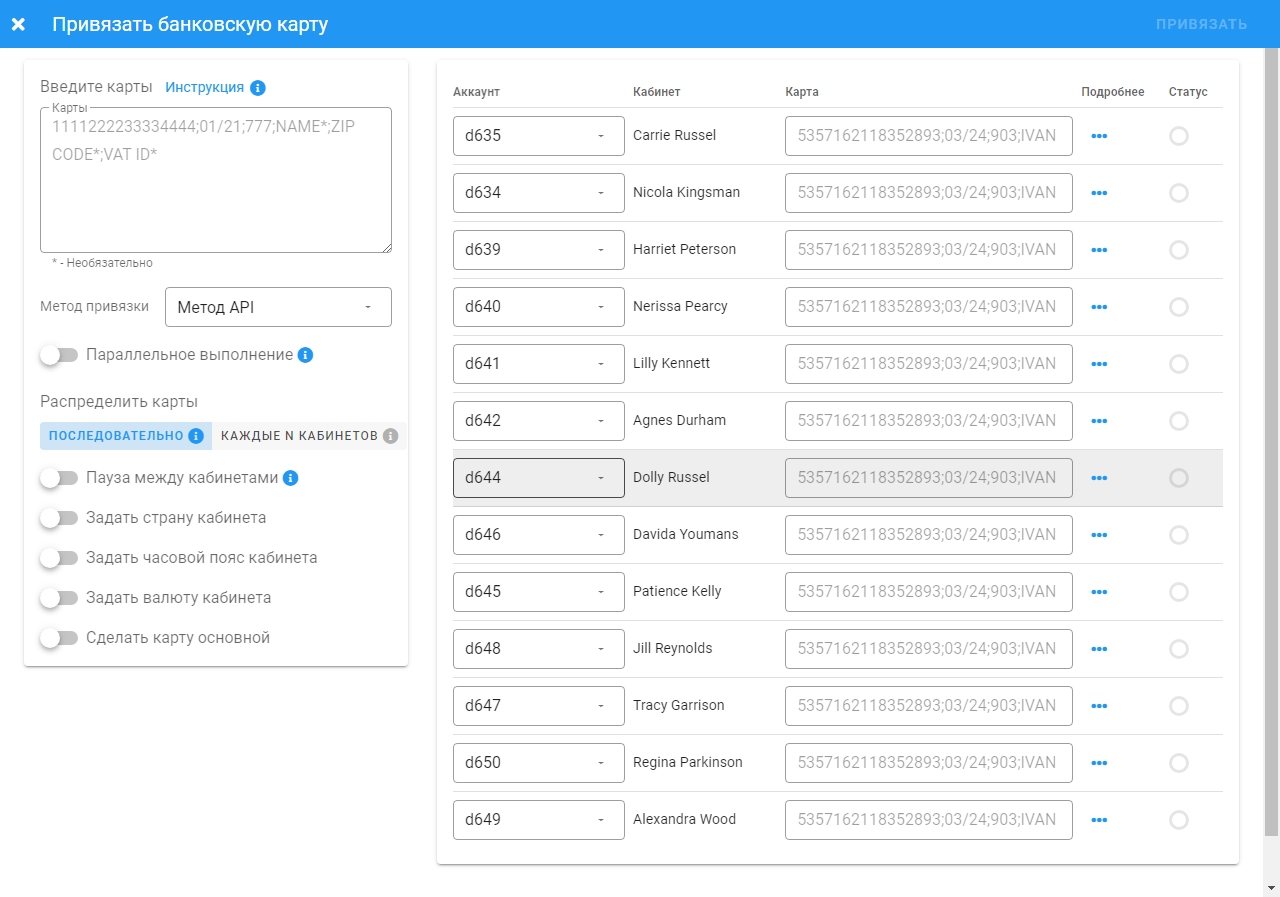Open details dots for Davida Youmans
Screen dimensions: 1280x897
point(1100,535)
